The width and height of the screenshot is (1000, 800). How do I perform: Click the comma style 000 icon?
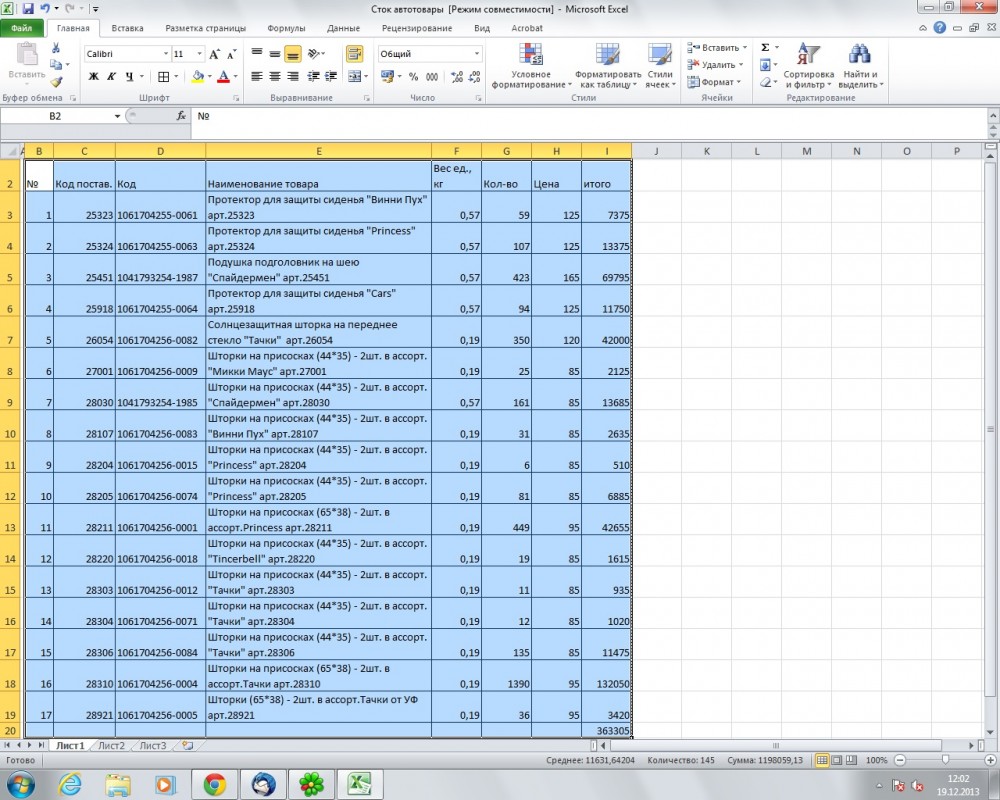pos(432,77)
